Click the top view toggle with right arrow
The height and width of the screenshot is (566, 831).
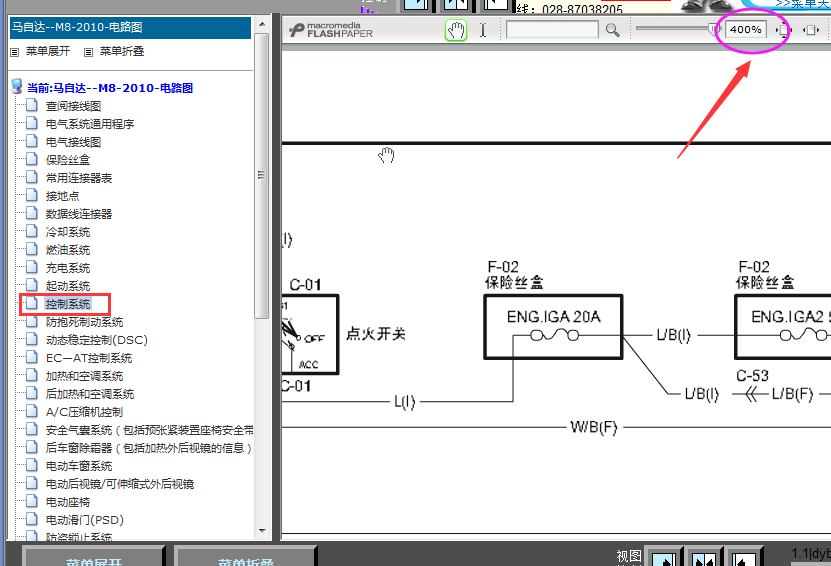[x=416, y=5]
